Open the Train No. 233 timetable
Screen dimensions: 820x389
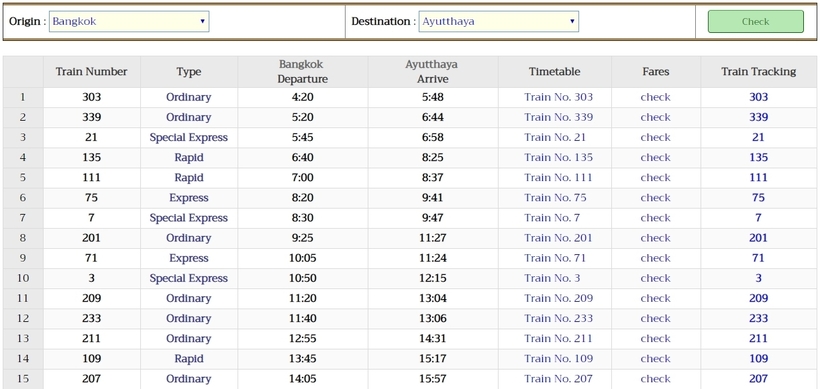click(x=559, y=318)
